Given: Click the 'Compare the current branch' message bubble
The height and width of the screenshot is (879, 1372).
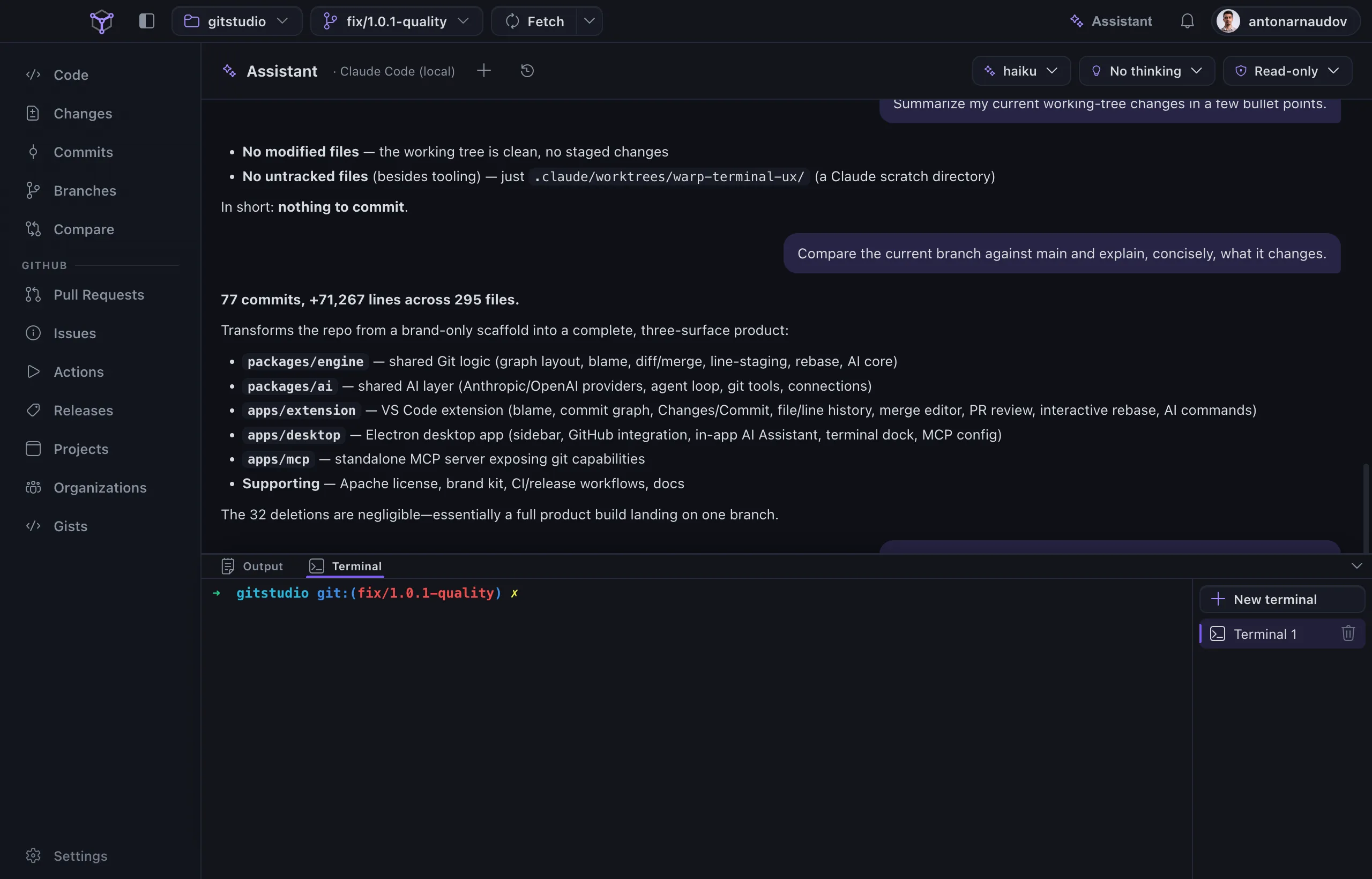Looking at the screenshot, I should point(1062,254).
